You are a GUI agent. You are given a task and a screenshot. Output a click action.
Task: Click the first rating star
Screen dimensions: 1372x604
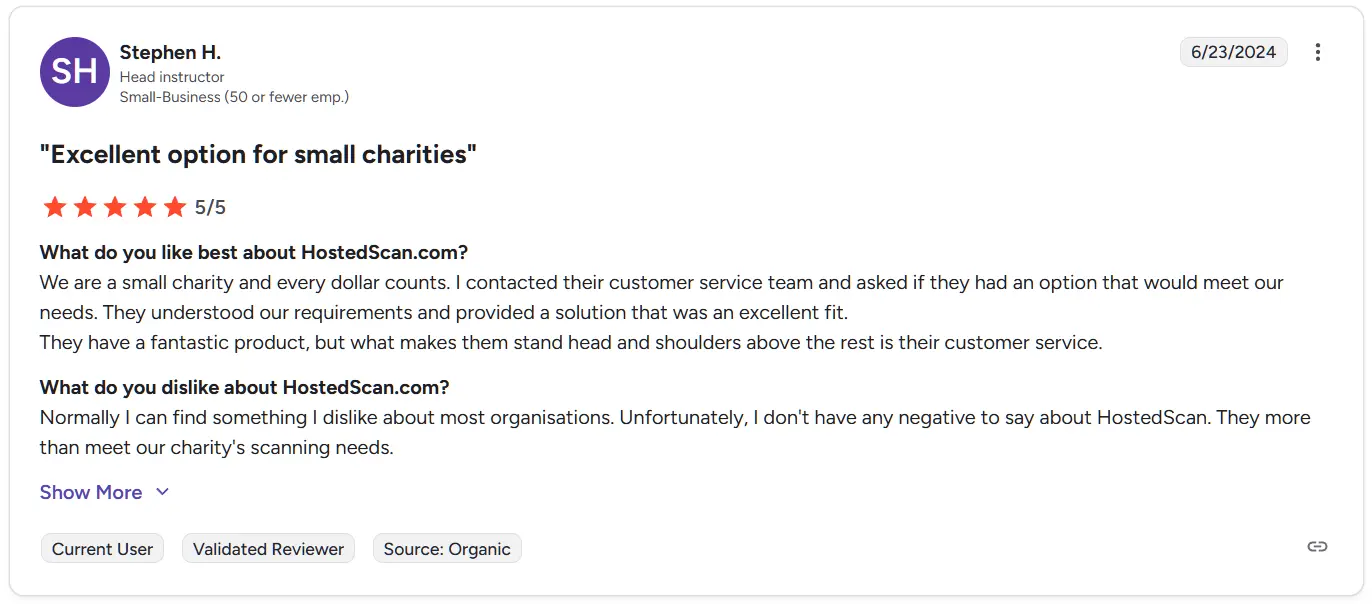click(55, 207)
